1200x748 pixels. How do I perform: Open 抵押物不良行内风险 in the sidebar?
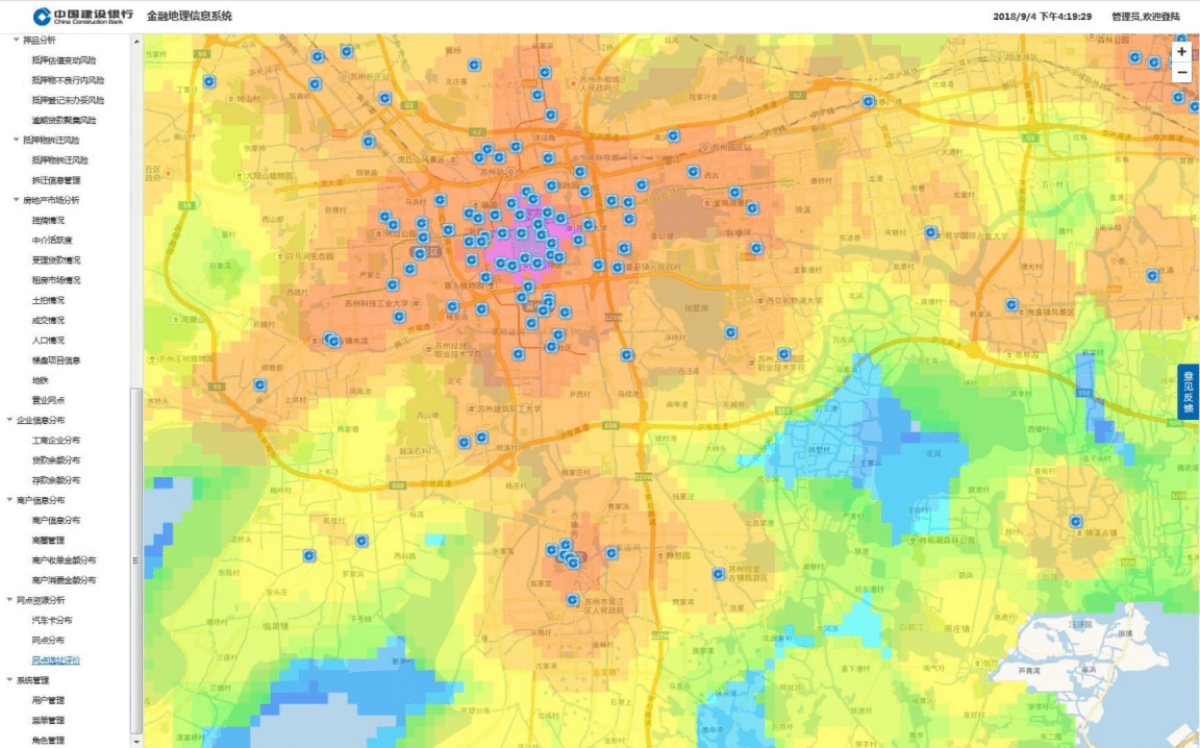point(68,80)
